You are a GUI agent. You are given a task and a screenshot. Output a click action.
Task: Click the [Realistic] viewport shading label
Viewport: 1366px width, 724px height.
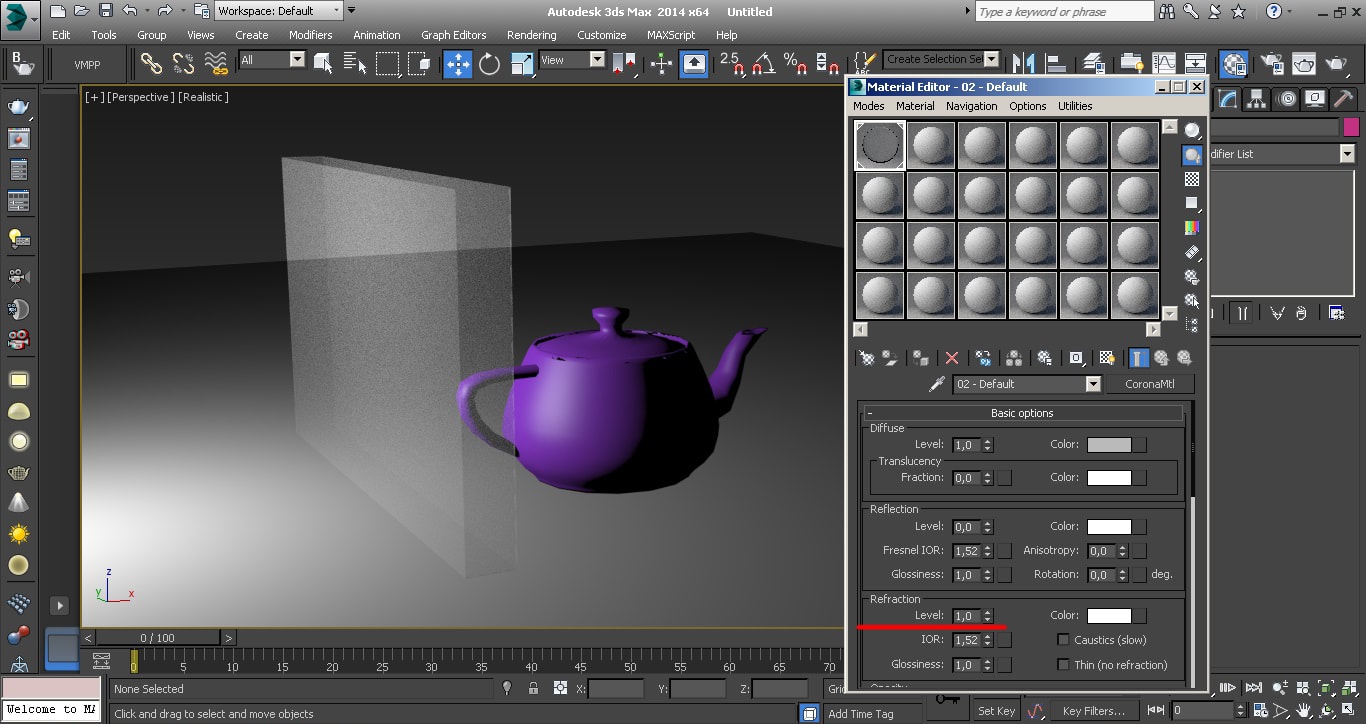tap(204, 97)
